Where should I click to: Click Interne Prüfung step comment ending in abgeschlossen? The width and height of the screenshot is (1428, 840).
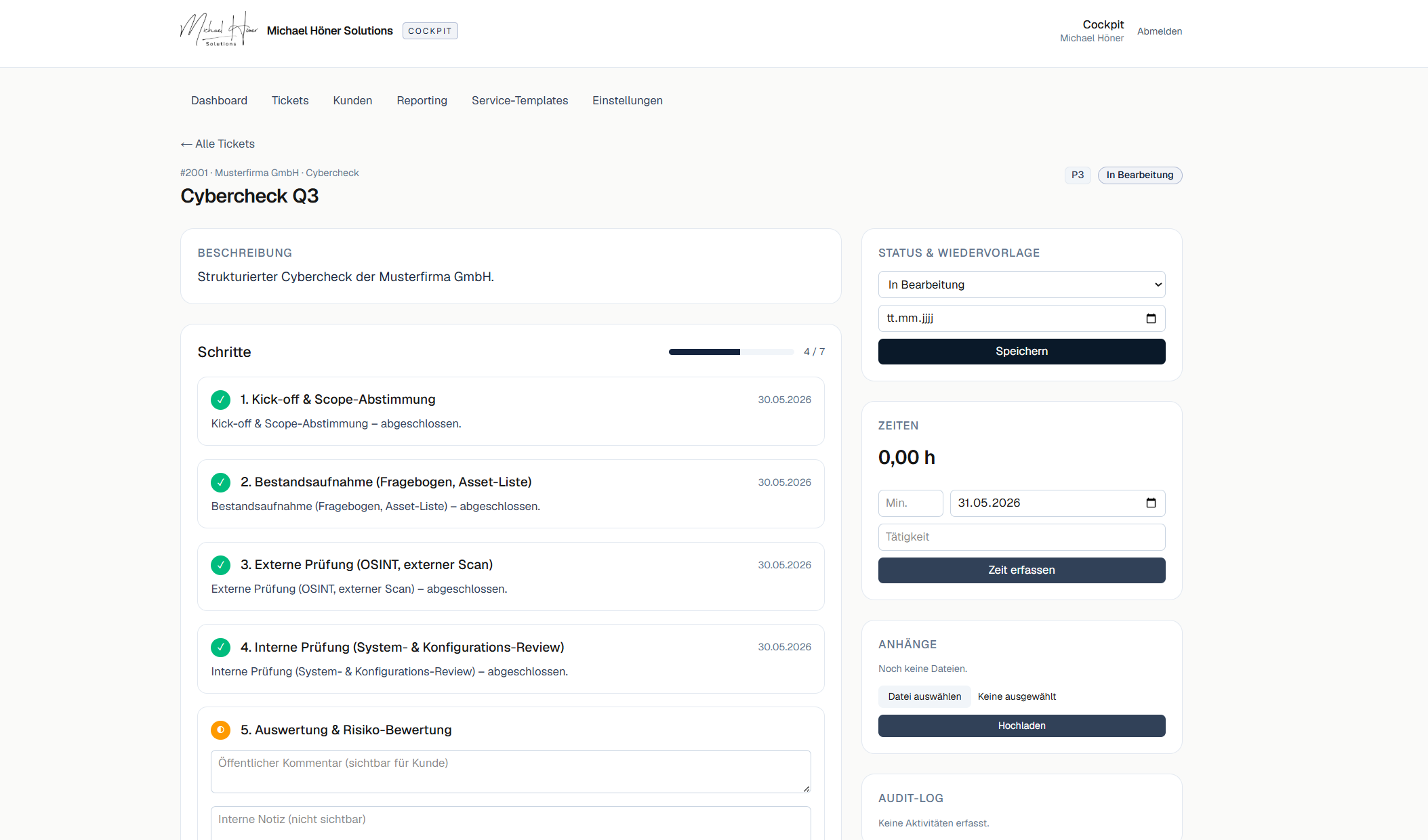[390, 672]
